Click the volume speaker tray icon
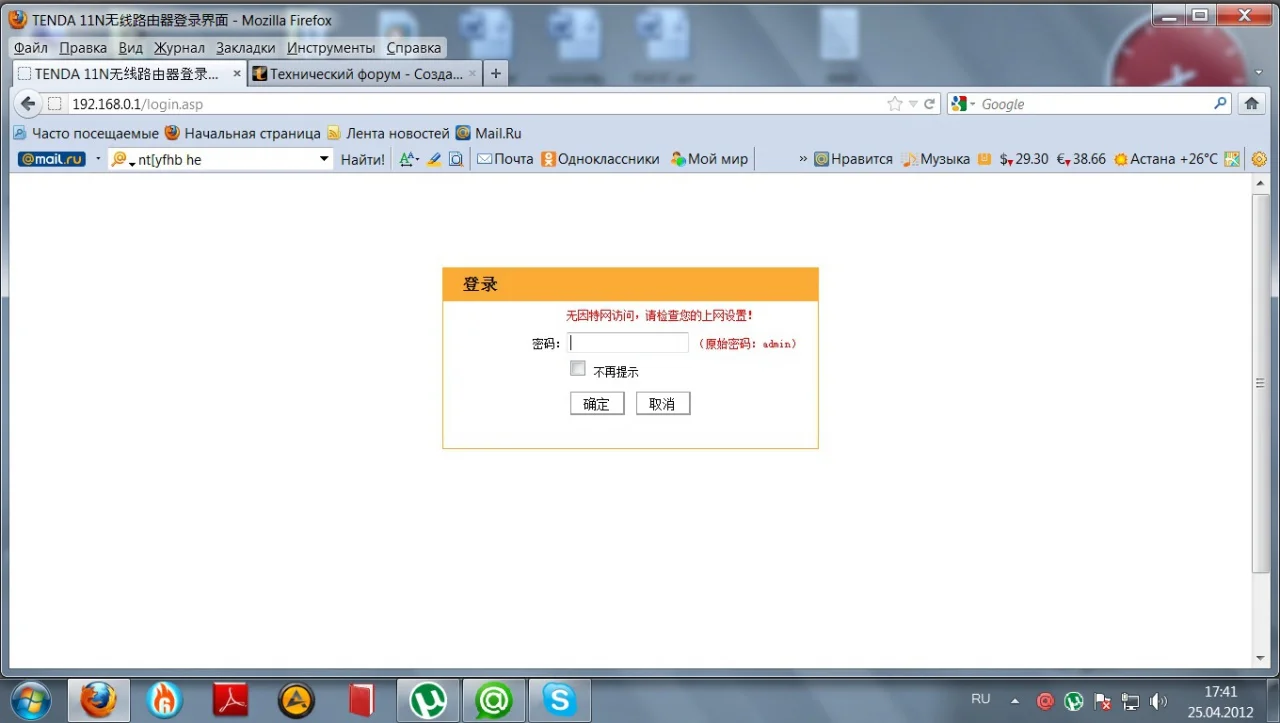Viewport: 1280px width, 723px height. tap(1159, 701)
